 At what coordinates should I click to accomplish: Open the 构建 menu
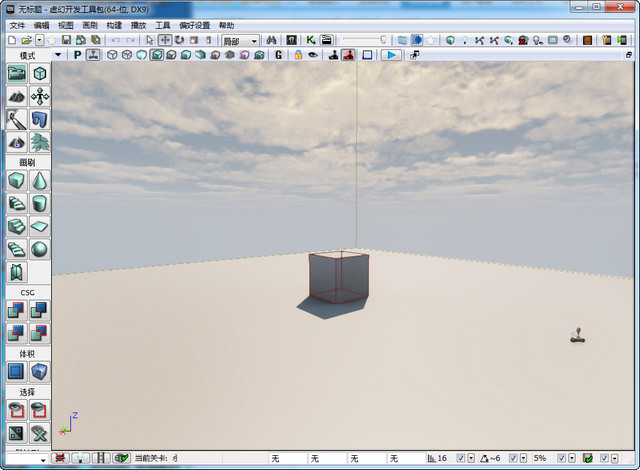tap(114, 25)
